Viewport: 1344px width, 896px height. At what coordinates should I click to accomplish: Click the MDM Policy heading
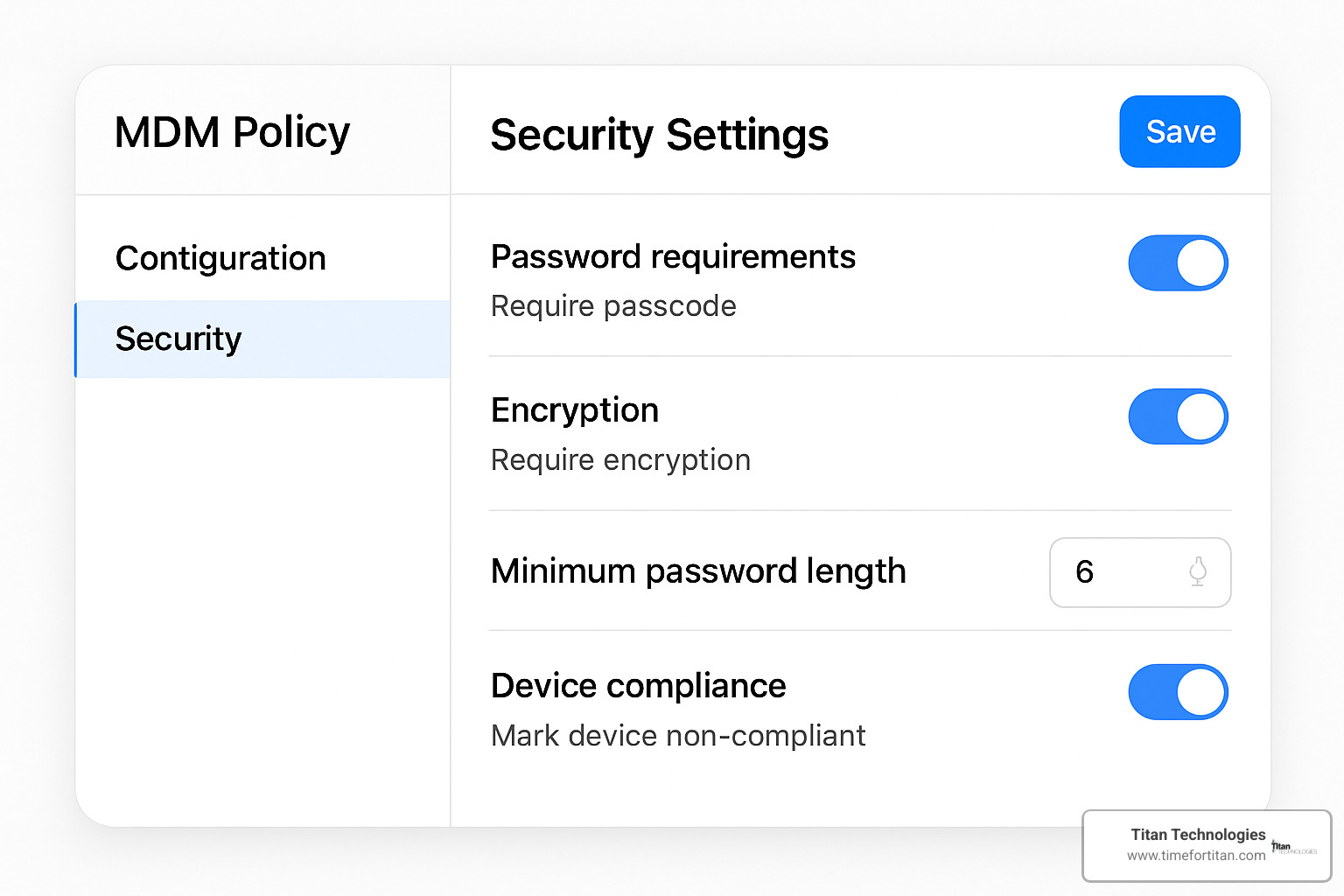(232, 133)
